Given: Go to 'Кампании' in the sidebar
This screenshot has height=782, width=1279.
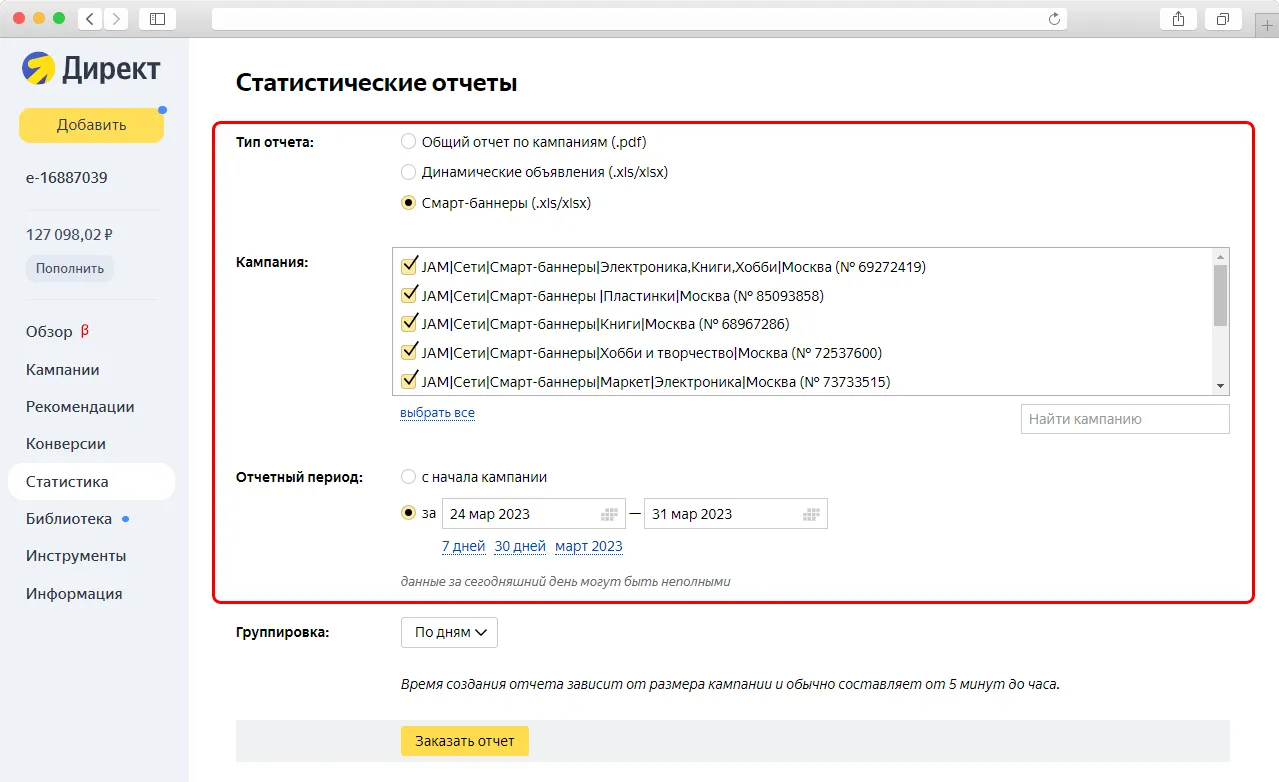Looking at the screenshot, I should pos(63,370).
